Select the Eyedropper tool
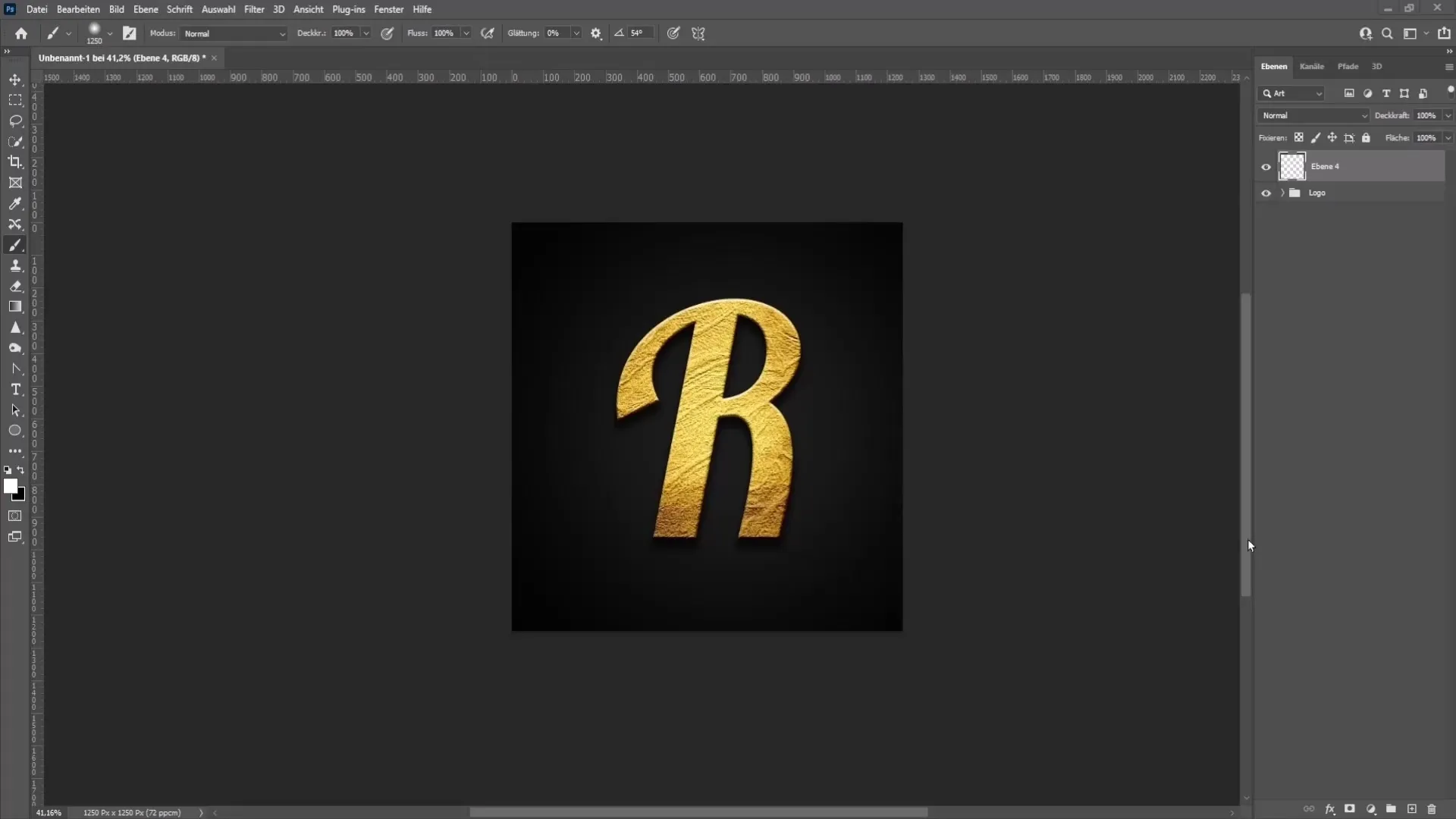The image size is (1456, 819). click(15, 203)
